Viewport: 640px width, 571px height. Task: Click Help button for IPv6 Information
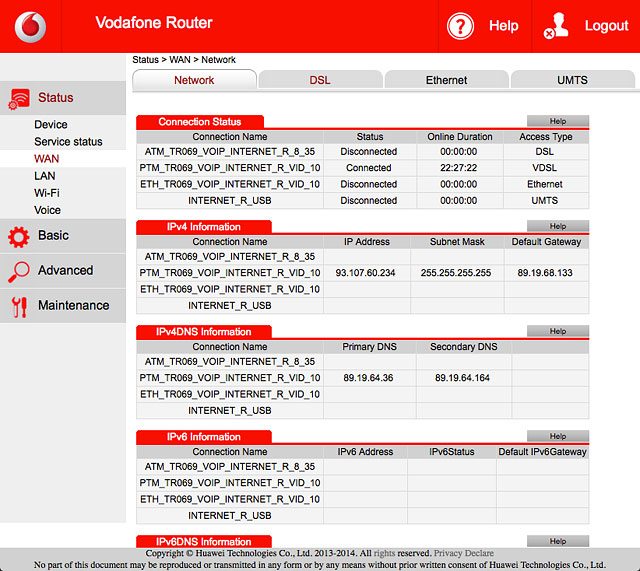click(x=558, y=436)
